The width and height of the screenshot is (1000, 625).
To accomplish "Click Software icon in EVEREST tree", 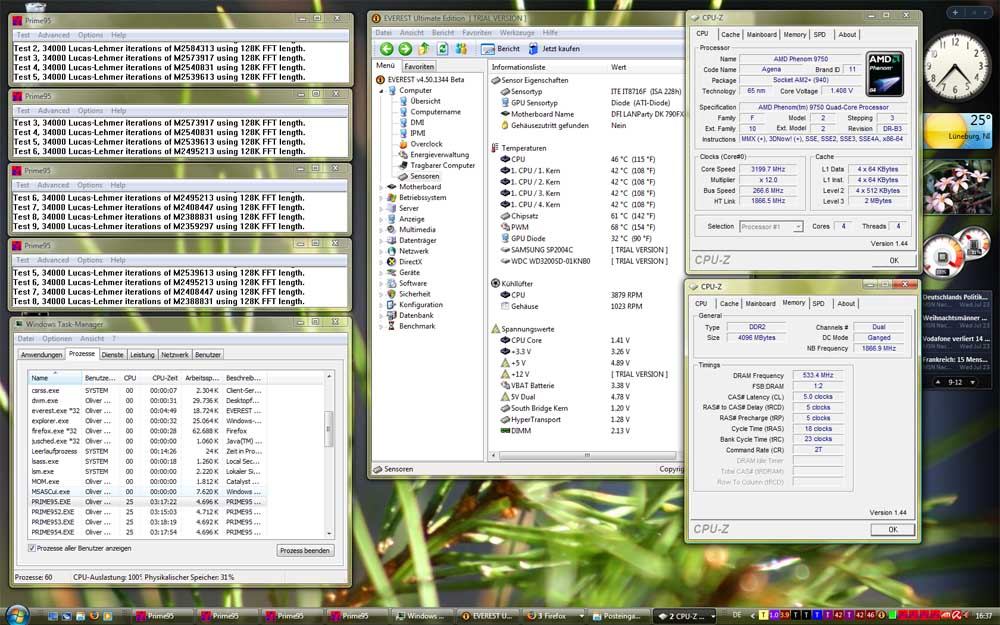I will (392, 283).
